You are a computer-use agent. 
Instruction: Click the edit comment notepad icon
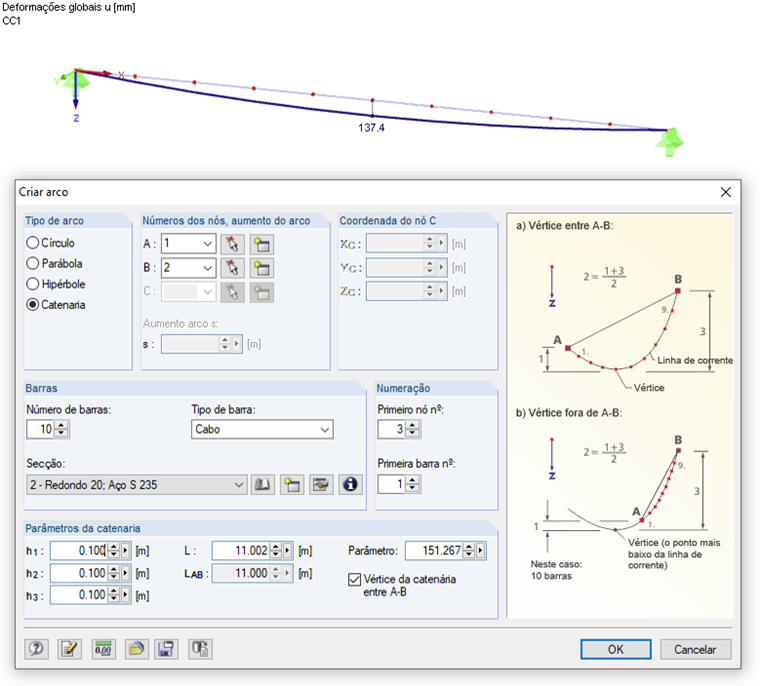pyautogui.click(x=69, y=649)
